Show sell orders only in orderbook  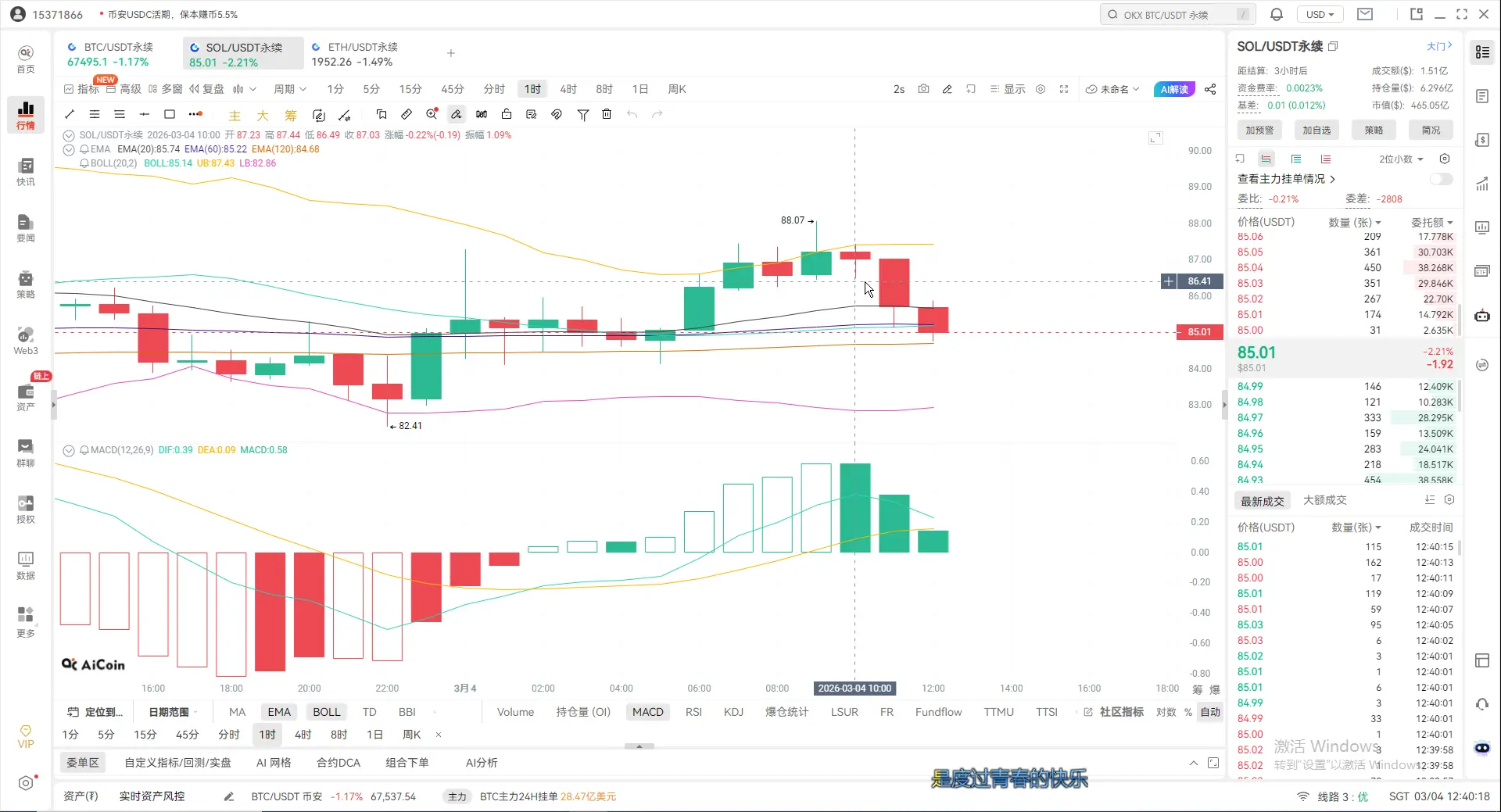pyautogui.click(x=1326, y=159)
